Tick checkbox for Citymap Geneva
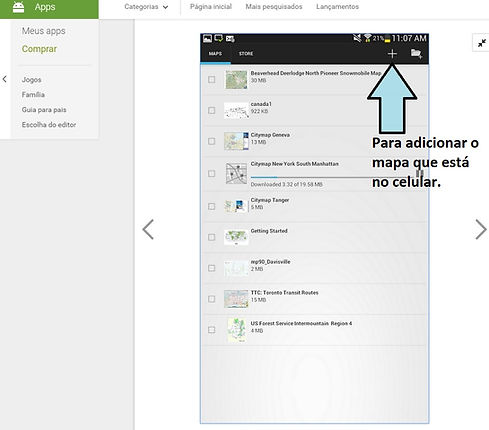 click(212, 141)
